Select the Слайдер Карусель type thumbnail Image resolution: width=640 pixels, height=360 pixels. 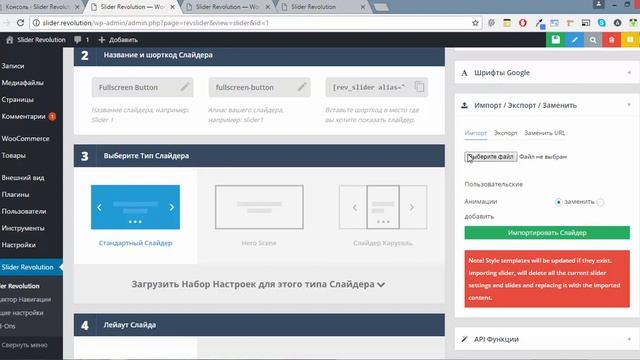coord(383,207)
